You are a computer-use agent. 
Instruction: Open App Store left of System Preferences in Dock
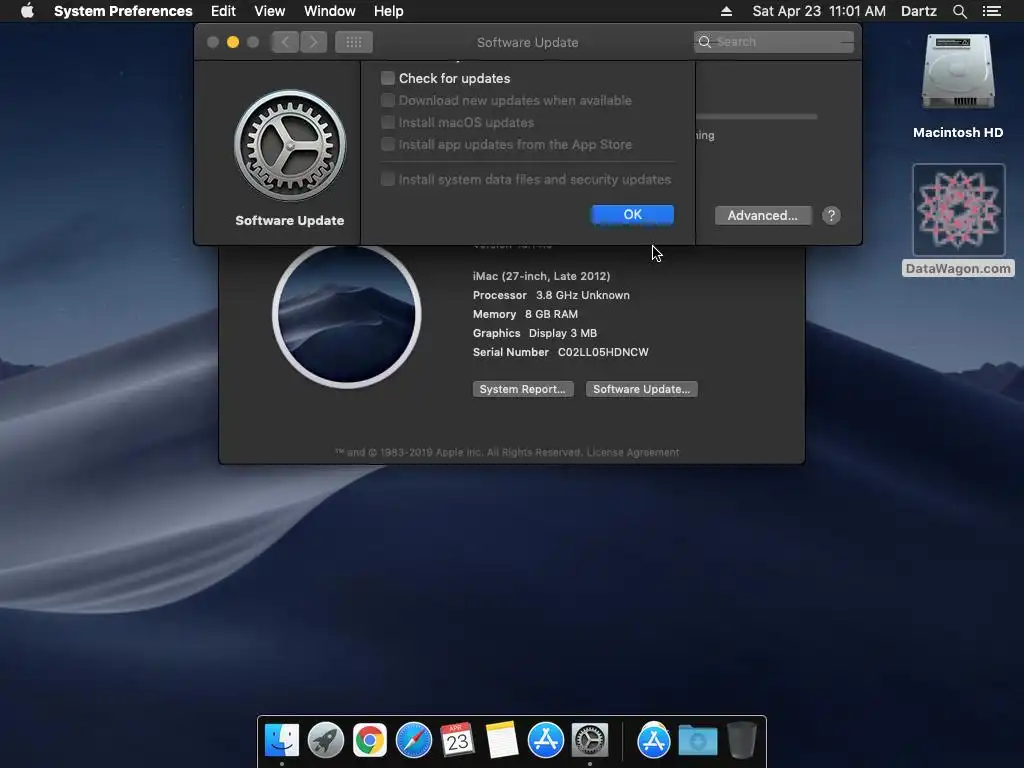pos(546,741)
